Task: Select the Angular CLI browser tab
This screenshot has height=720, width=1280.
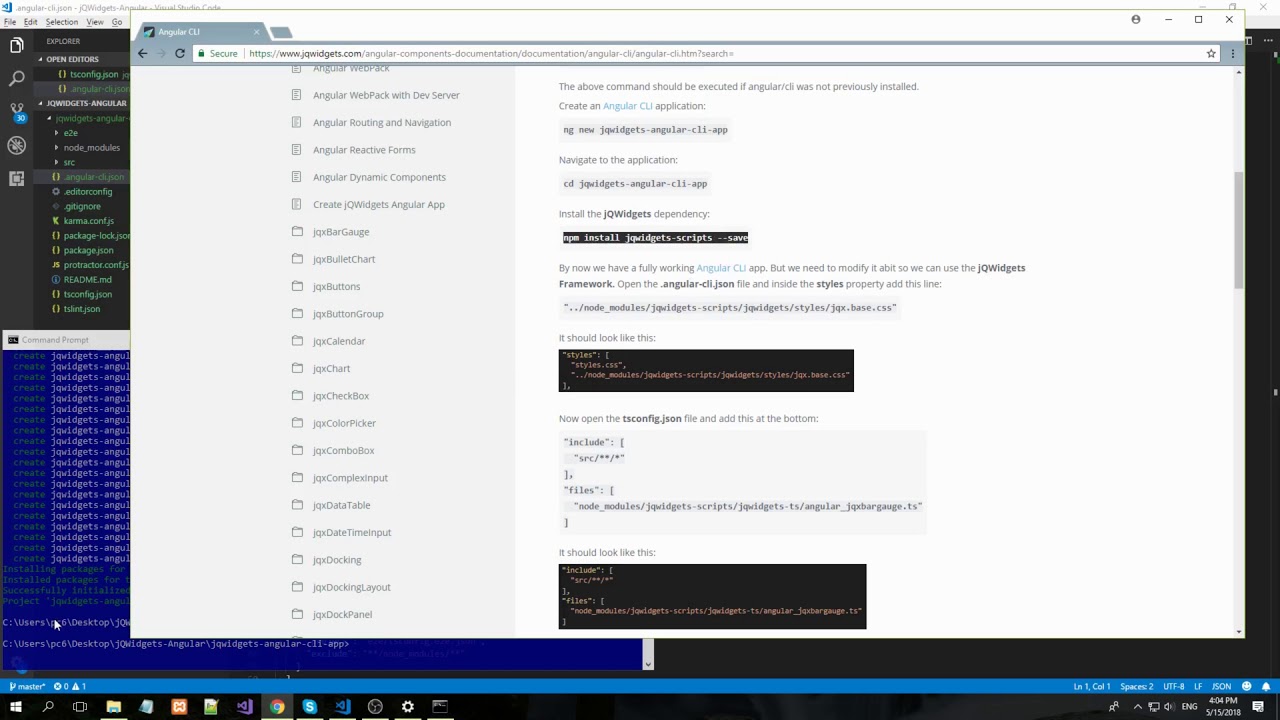Action: pos(202,32)
